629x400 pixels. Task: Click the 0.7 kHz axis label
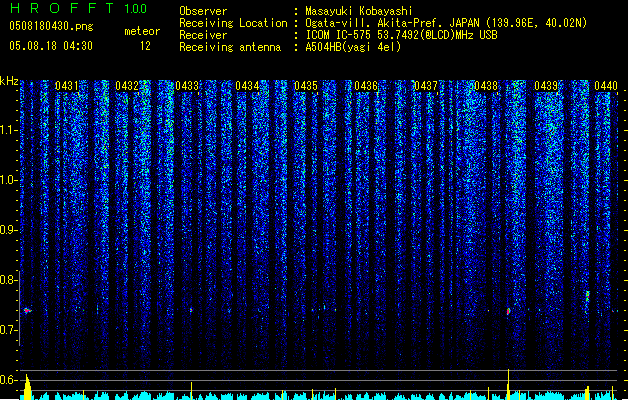(x=8, y=330)
